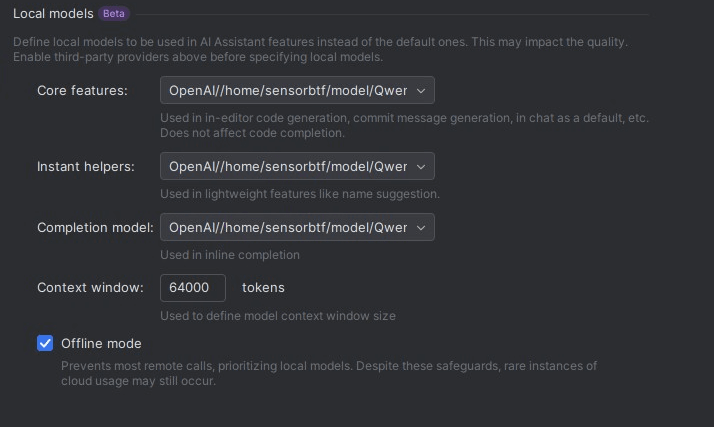Click the Offline mode description text
Screen dimensions: 714x427
coord(330,373)
